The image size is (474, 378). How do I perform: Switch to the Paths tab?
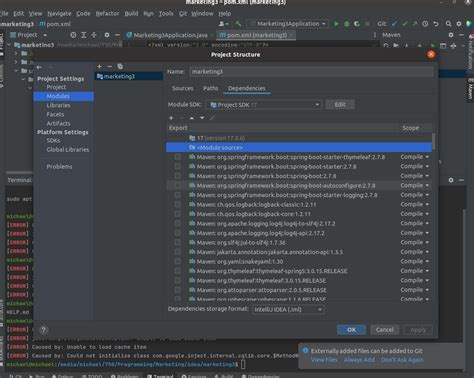coord(210,88)
